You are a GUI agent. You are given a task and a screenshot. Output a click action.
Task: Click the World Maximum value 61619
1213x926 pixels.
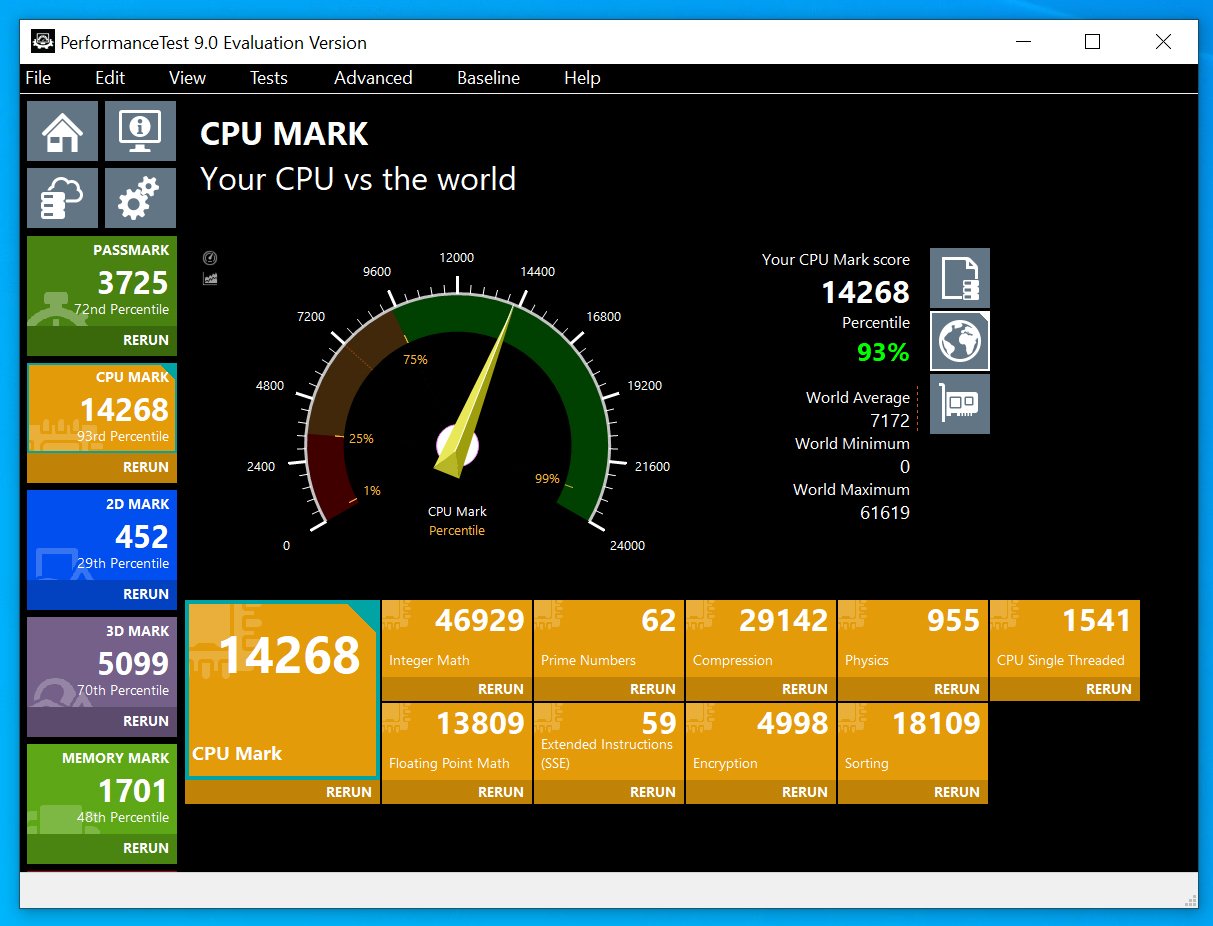click(x=885, y=513)
